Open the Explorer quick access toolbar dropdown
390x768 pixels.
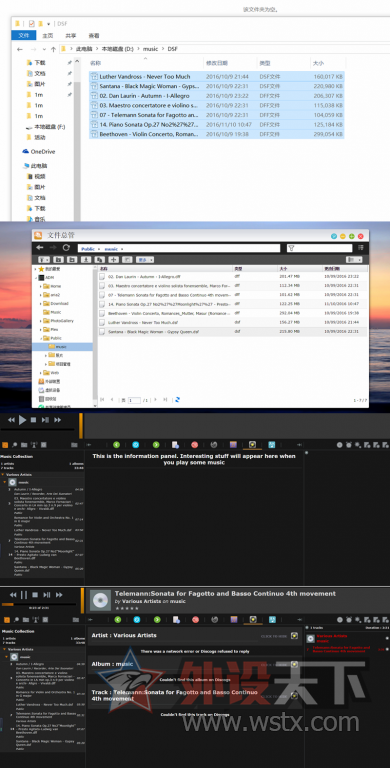click(x=48, y=23)
